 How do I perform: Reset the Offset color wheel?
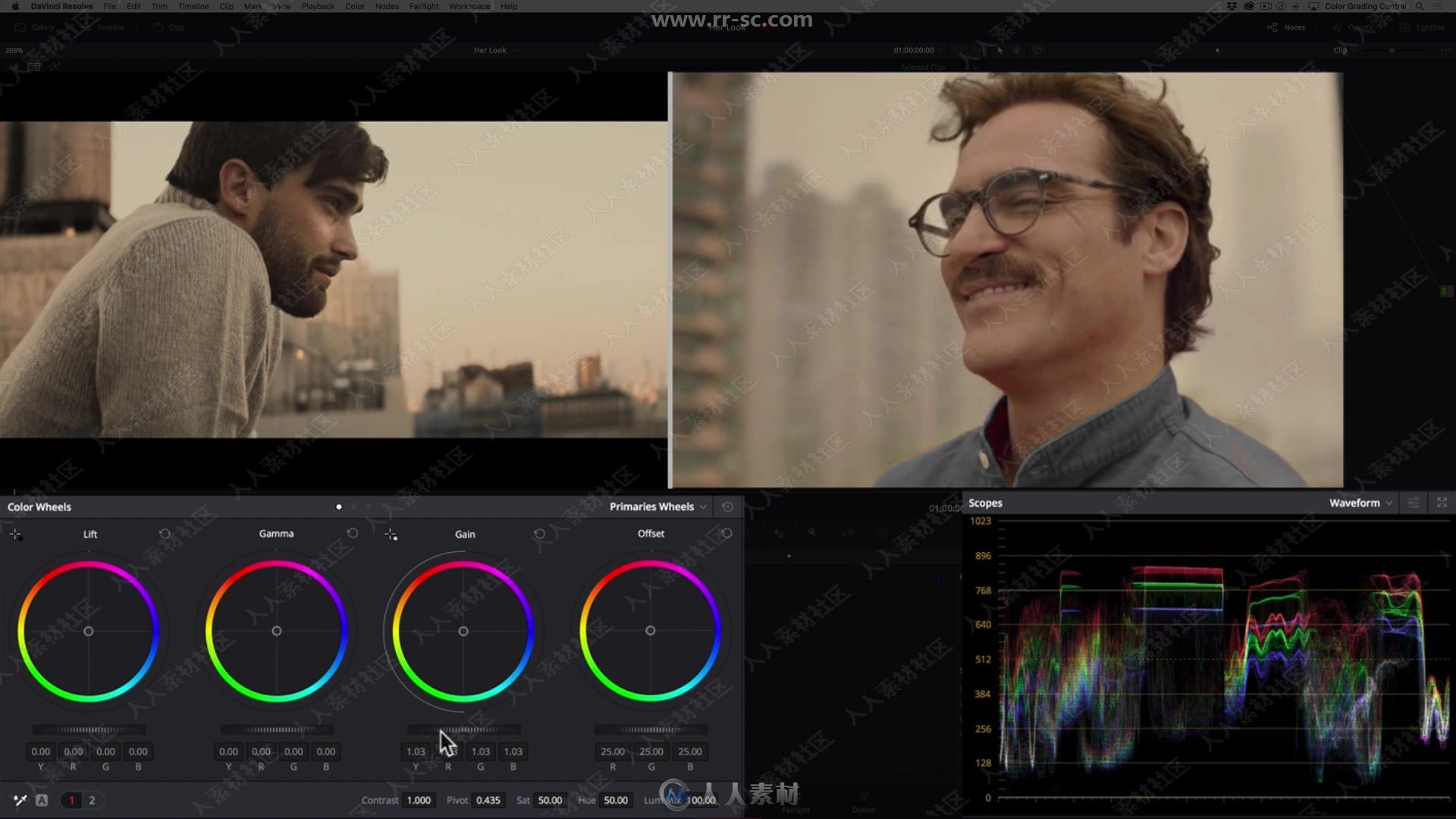tap(726, 533)
